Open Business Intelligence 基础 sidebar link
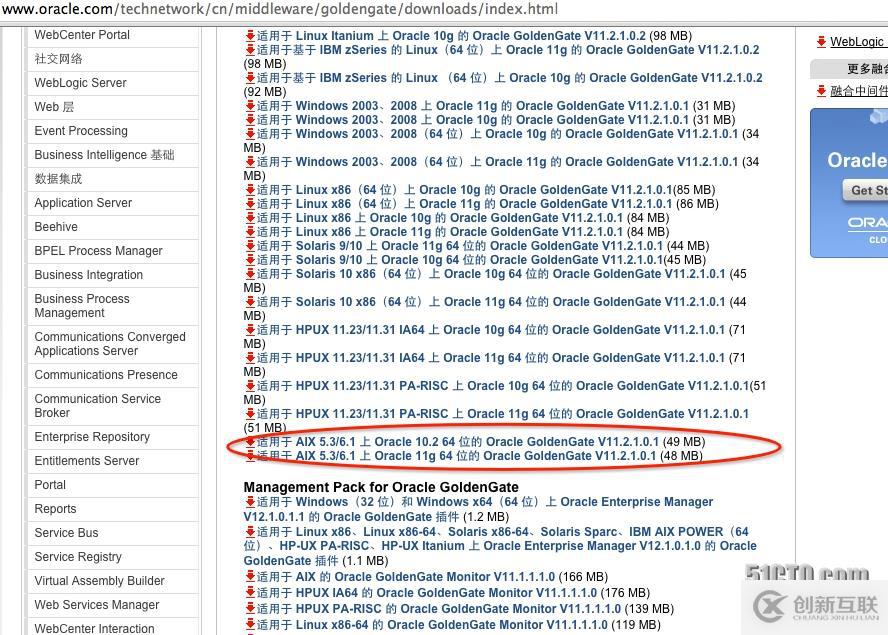The height and width of the screenshot is (635, 888). pos(104,155)
